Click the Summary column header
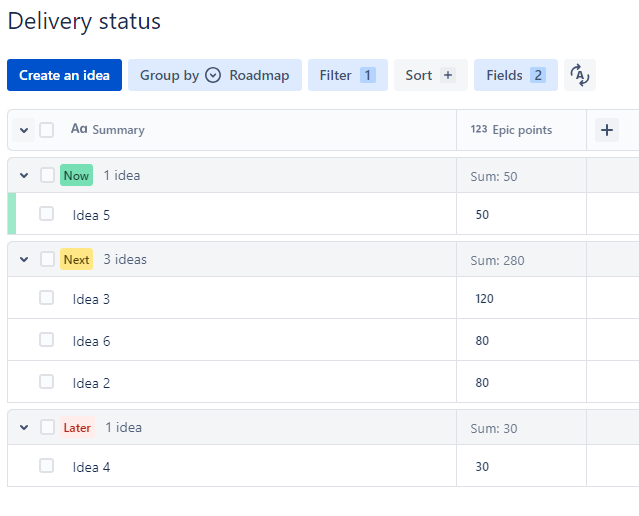This screenshot has height=516, width=639. (118, 130)
